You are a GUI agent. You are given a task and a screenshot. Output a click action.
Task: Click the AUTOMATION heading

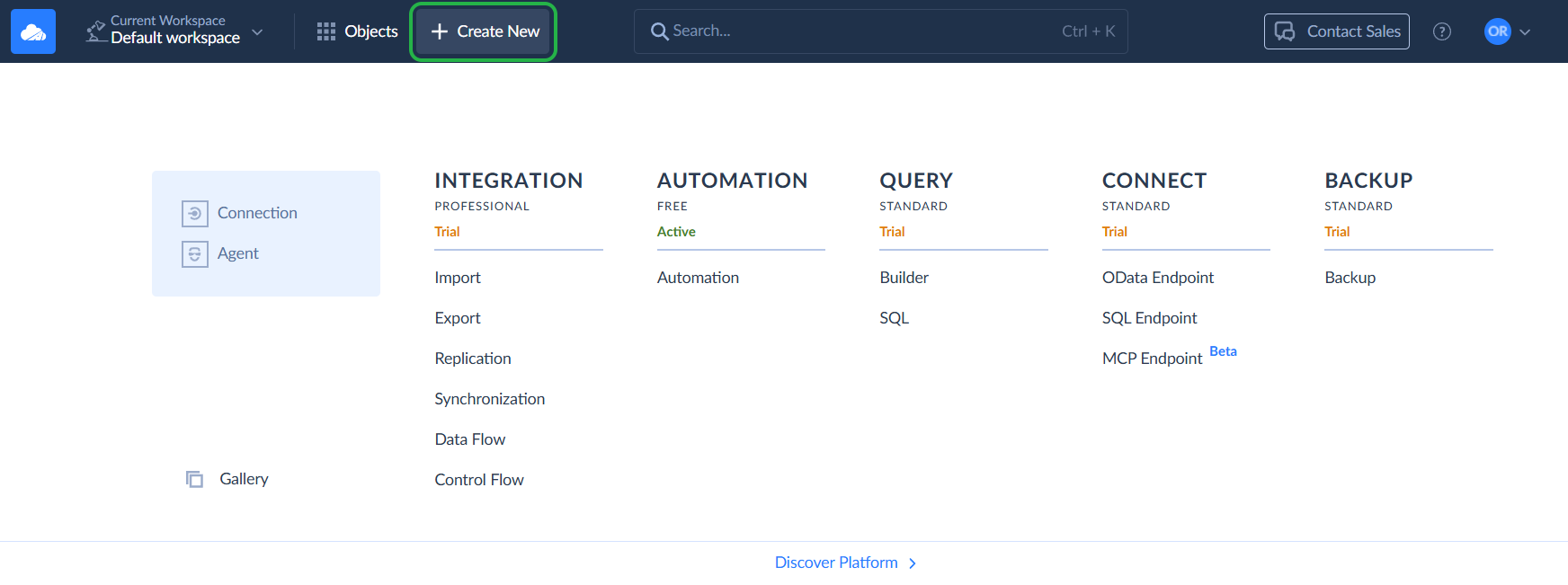point(733,181)
